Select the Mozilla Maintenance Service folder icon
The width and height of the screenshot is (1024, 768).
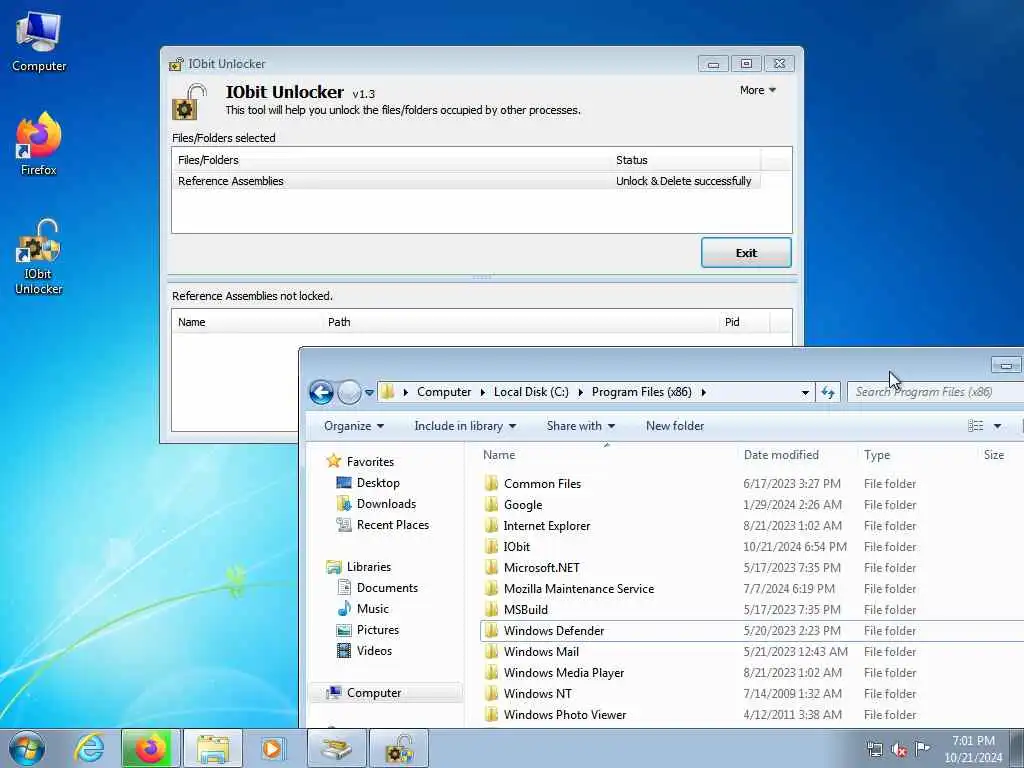(x=492, y=588)
